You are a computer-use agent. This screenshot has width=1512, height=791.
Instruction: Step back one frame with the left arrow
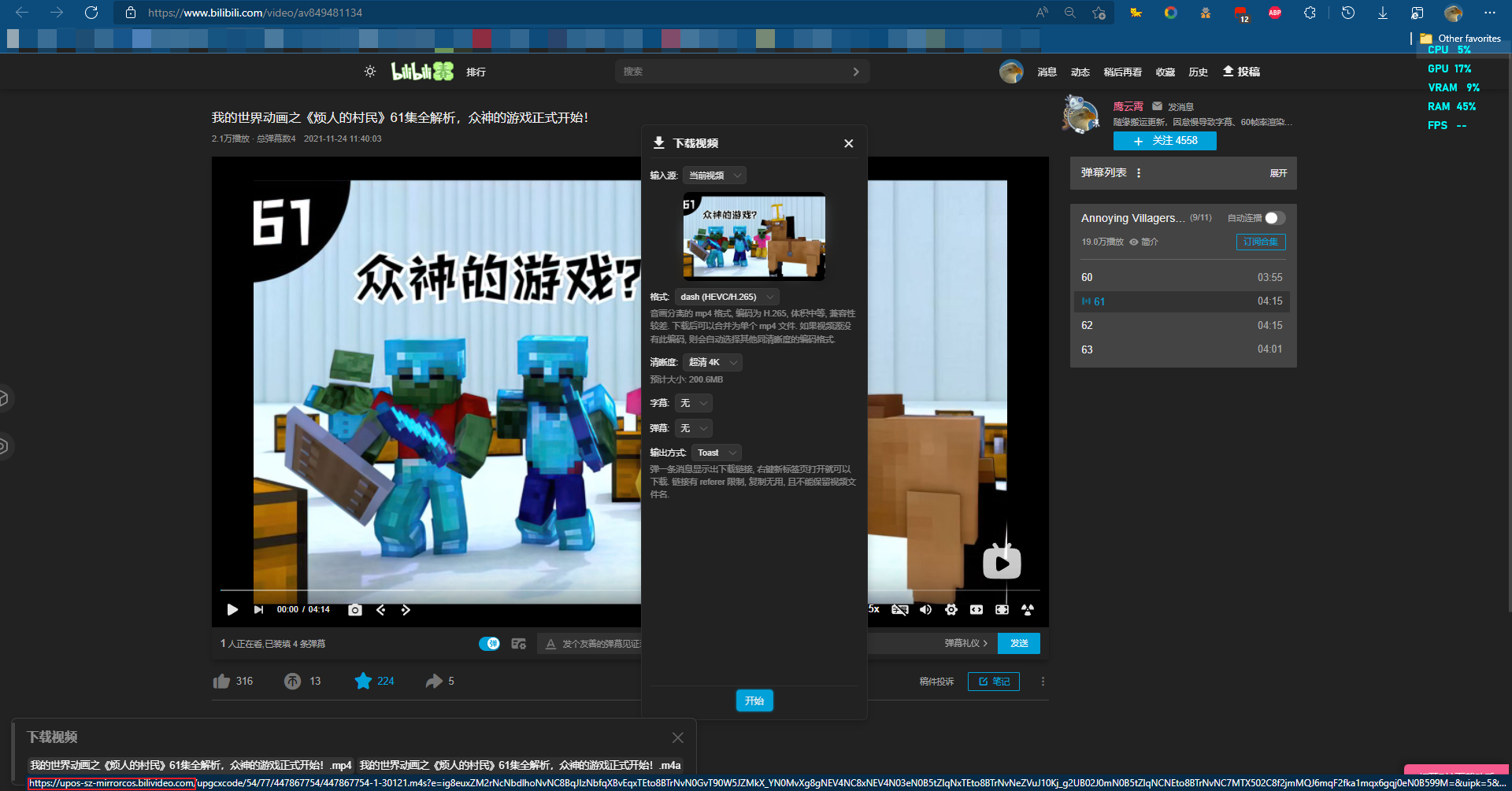point(380,610)
